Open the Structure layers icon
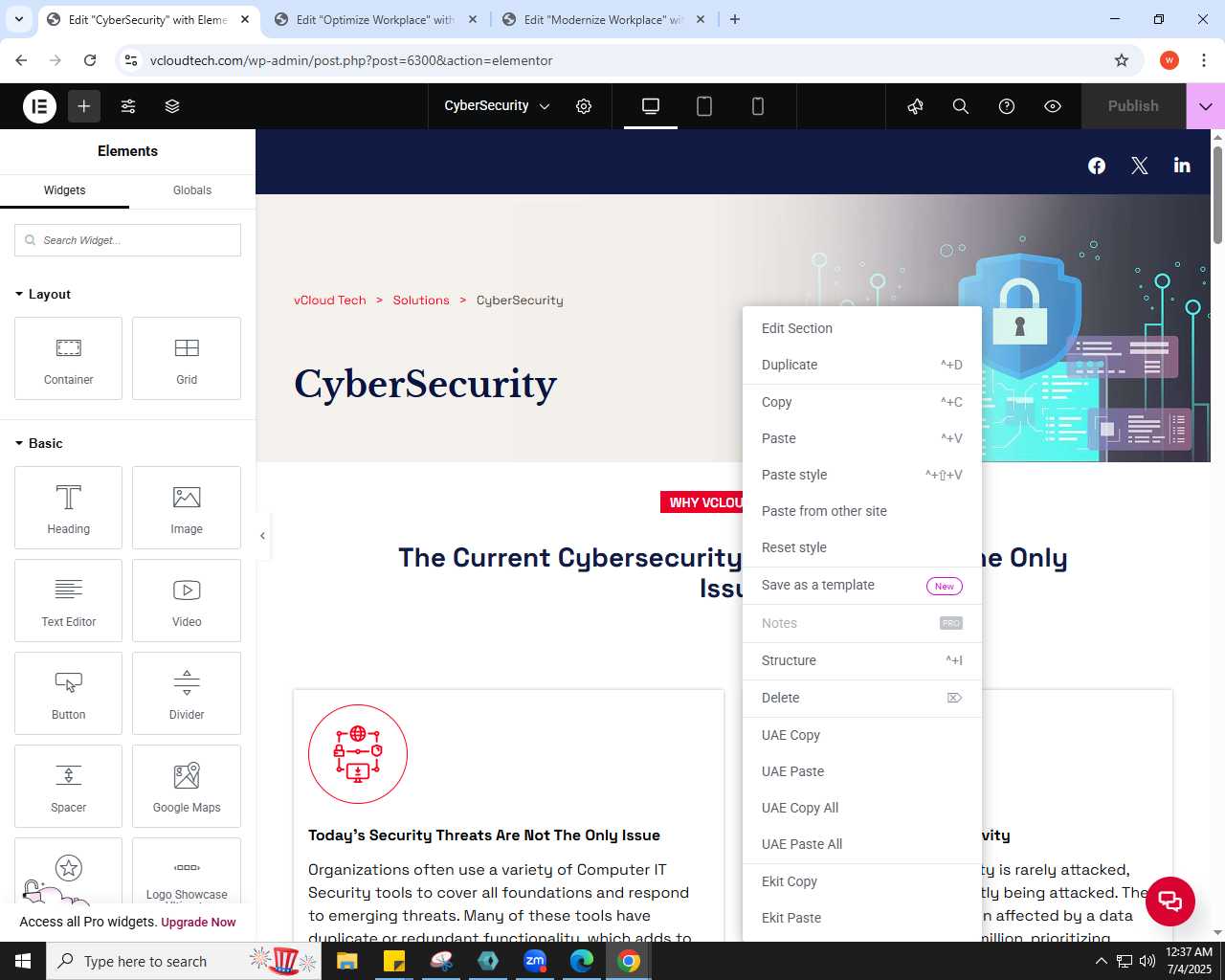The width and height of the screenshot is (1225, 980). coord(172,106)
